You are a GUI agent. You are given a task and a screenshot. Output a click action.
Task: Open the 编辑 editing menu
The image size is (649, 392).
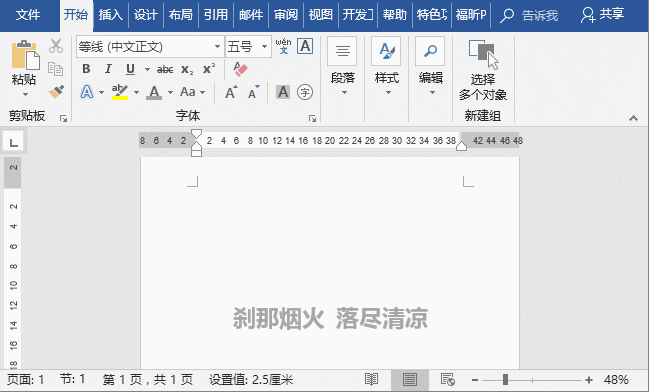tap(430, 67)
